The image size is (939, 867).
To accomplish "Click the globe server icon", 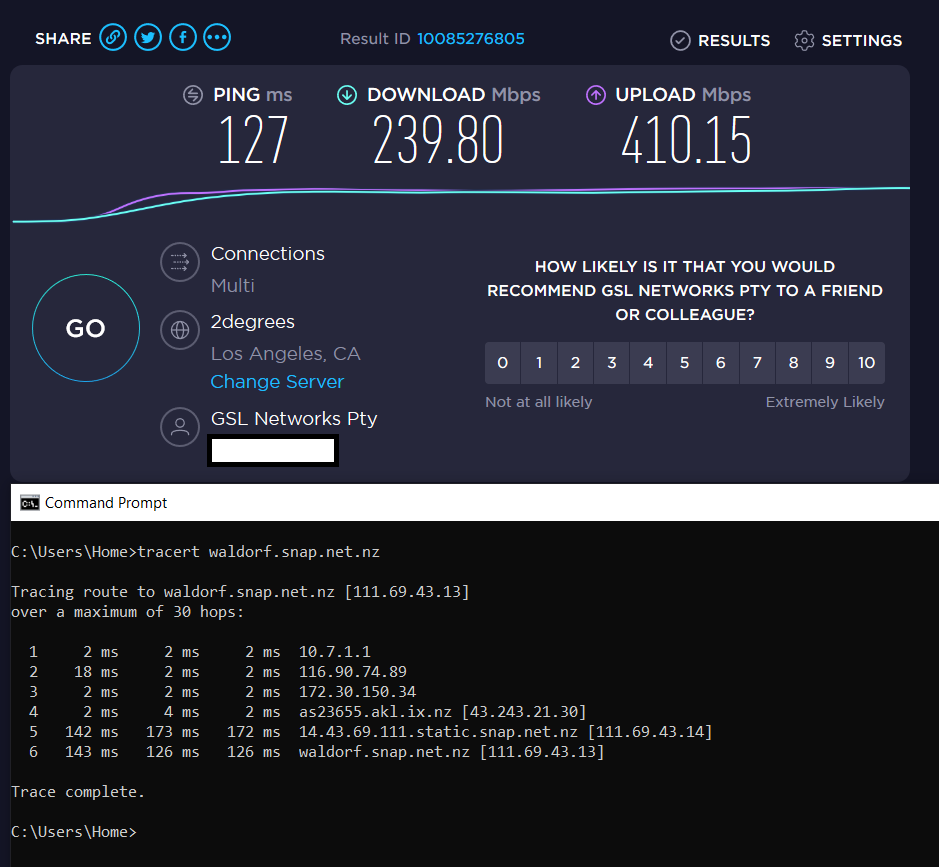I will click(x=180, y=330).
